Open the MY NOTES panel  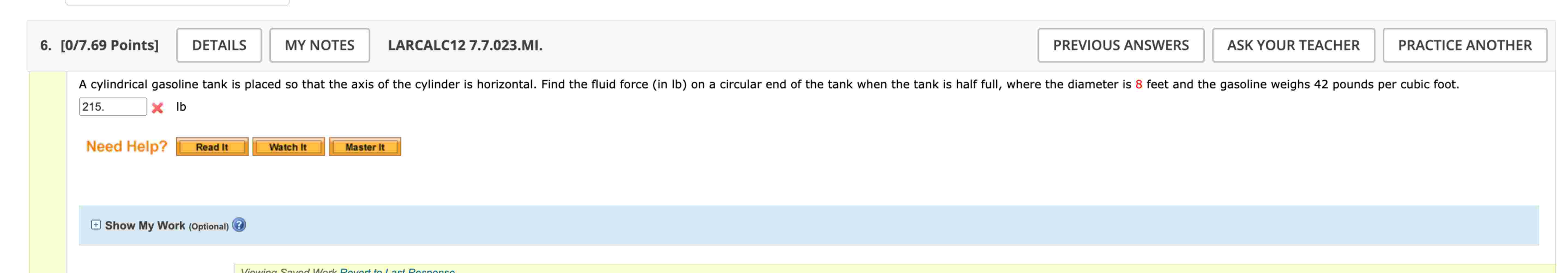coord(321,44)
